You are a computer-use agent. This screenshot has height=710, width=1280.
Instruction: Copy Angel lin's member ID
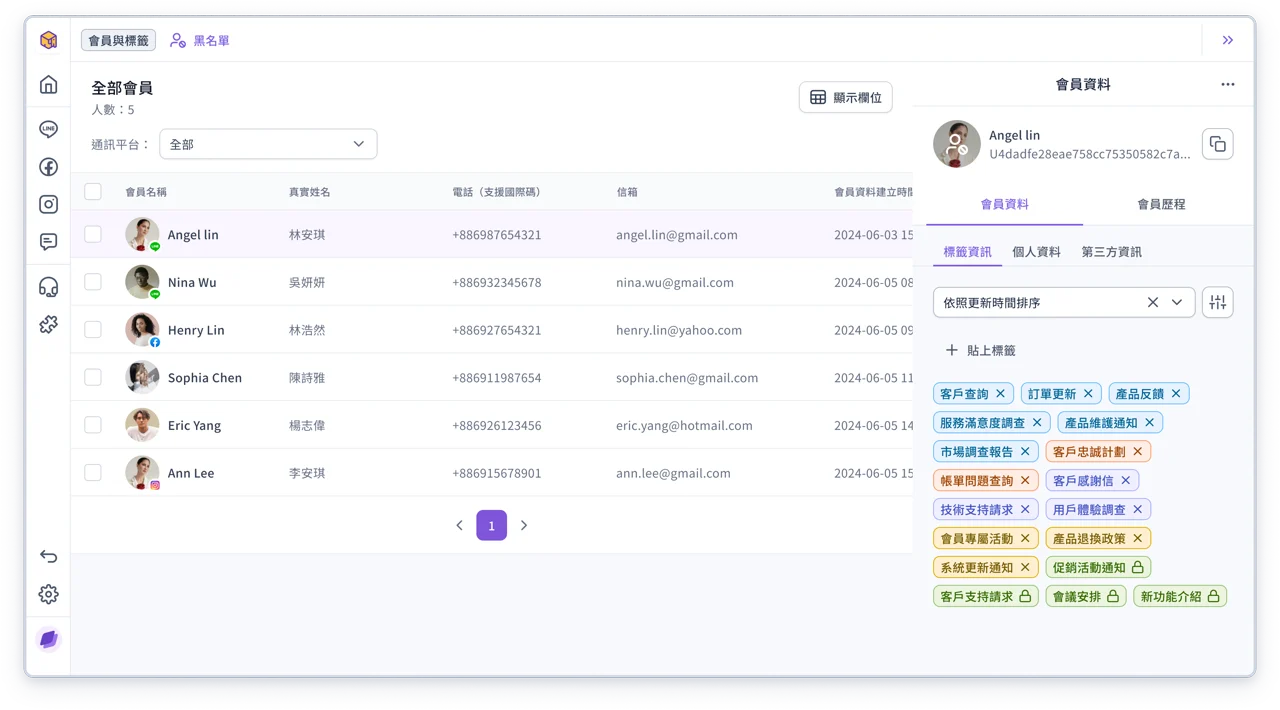(x=1217, y=144)
